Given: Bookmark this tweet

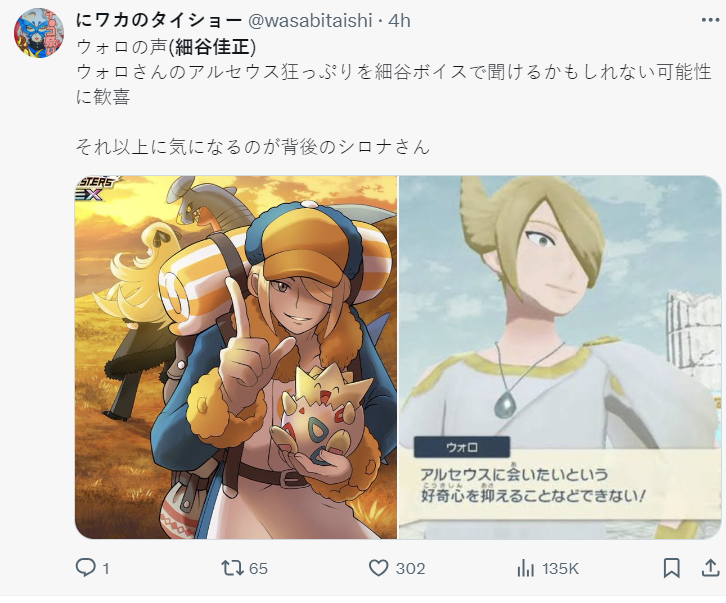Looking at the screenshot, I should pyautogui.click(x=671, y=568).
